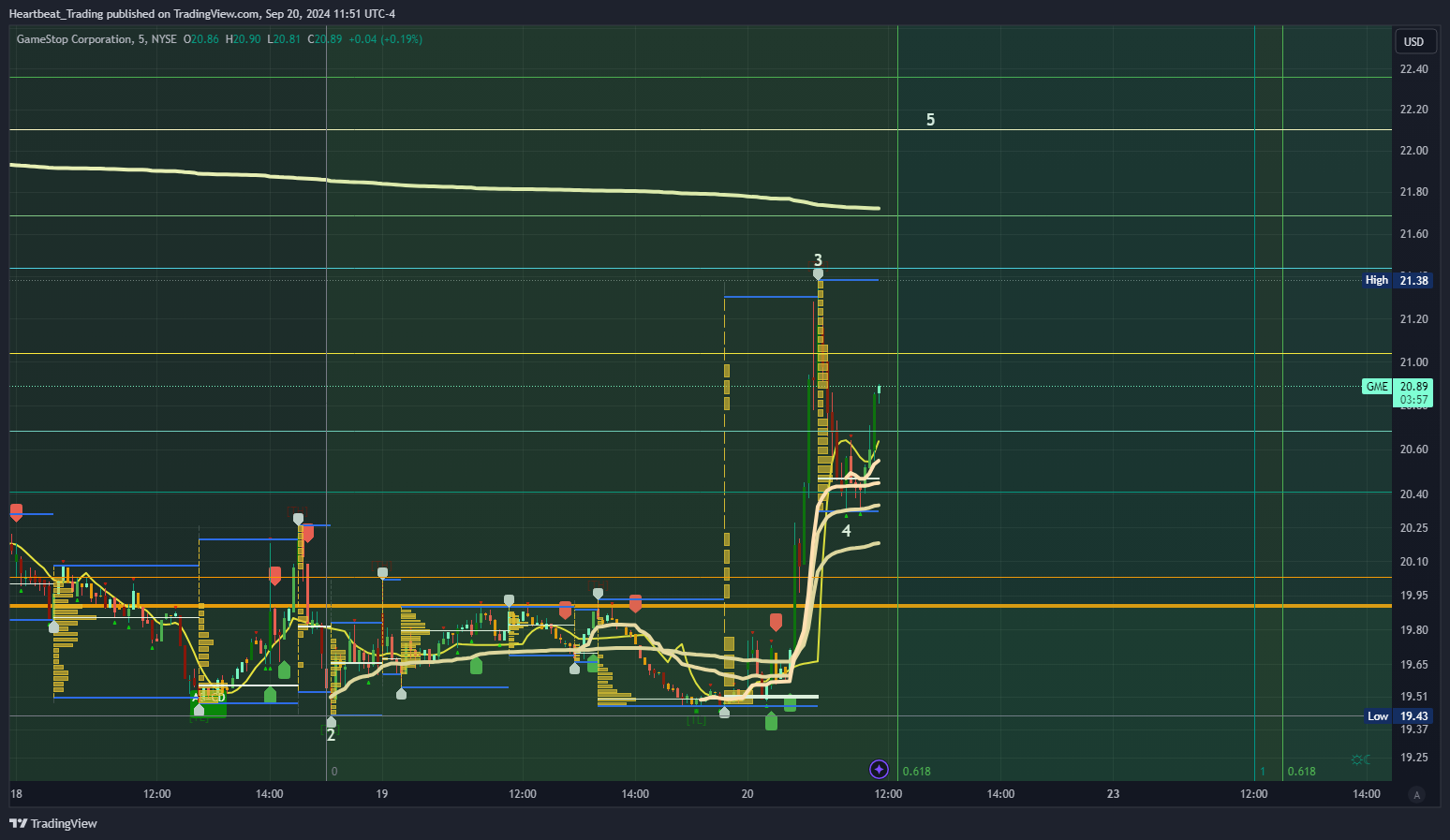Click the 19.25 price axis label
The height and width of the screenshot is (840, 1450).
tap(1413, 758)
